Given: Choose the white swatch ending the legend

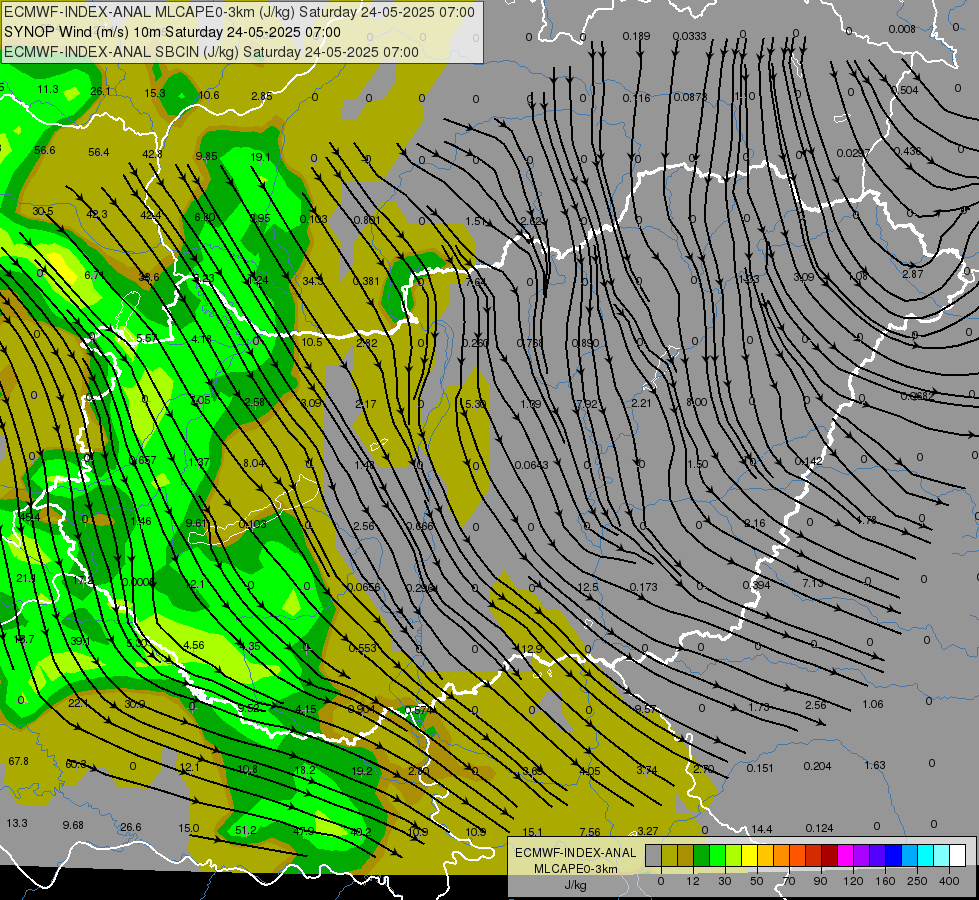Looking at the screenshot, I should point(957,855).
